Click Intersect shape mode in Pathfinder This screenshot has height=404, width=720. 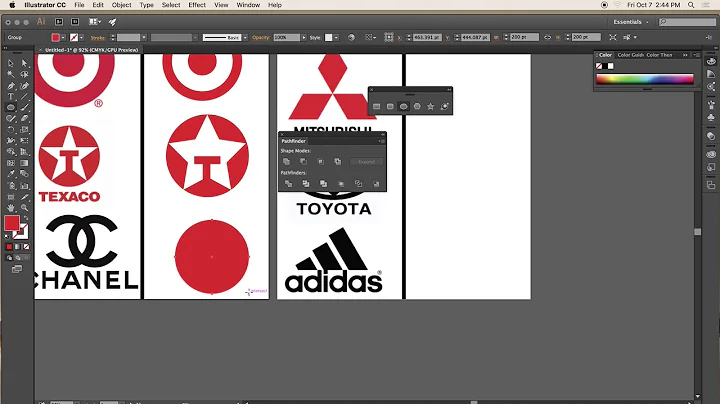point(321,162)
